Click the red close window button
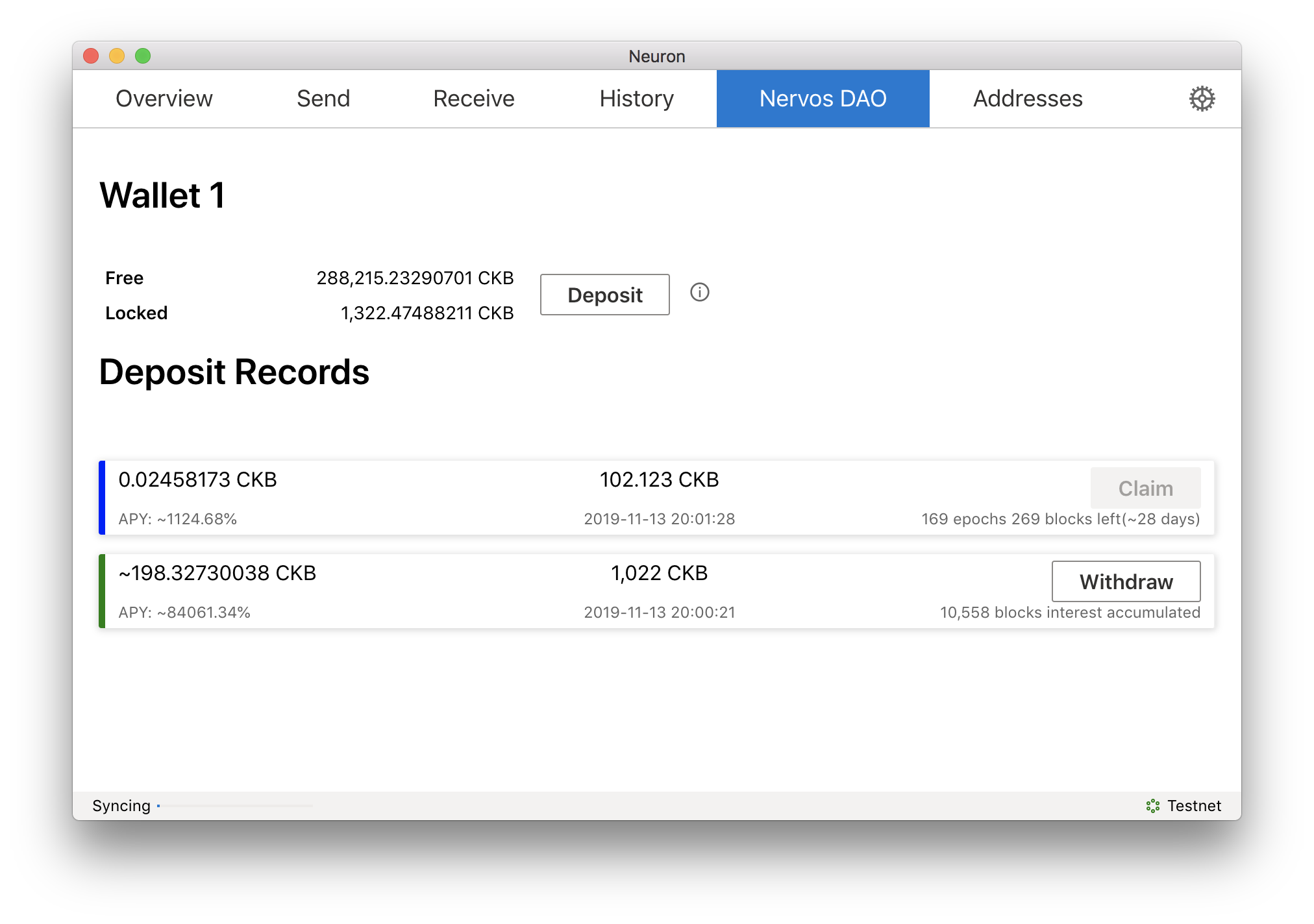Viewport: 1314px width, 924px height. [x=91, y=56]
